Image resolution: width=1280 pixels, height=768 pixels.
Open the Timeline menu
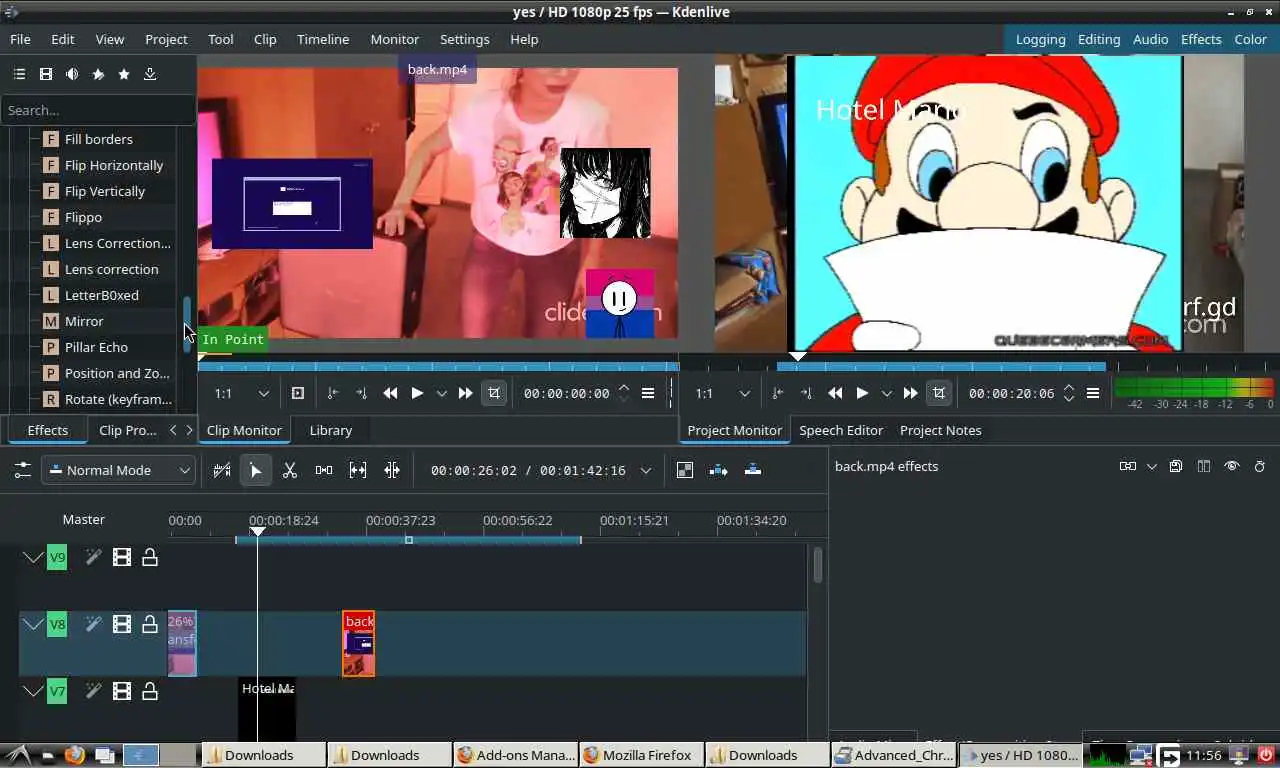(323, 39)
